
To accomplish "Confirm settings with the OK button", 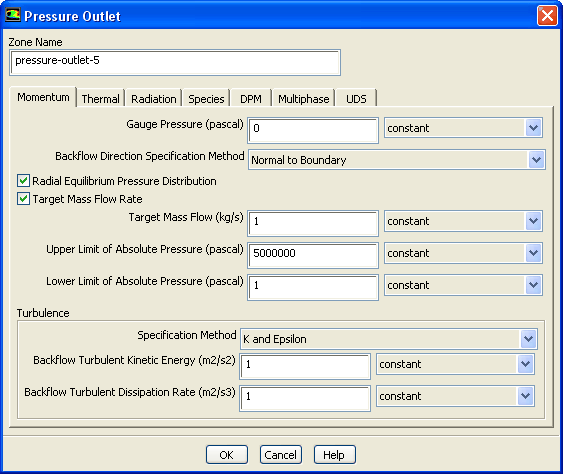I will pos(227,455).
